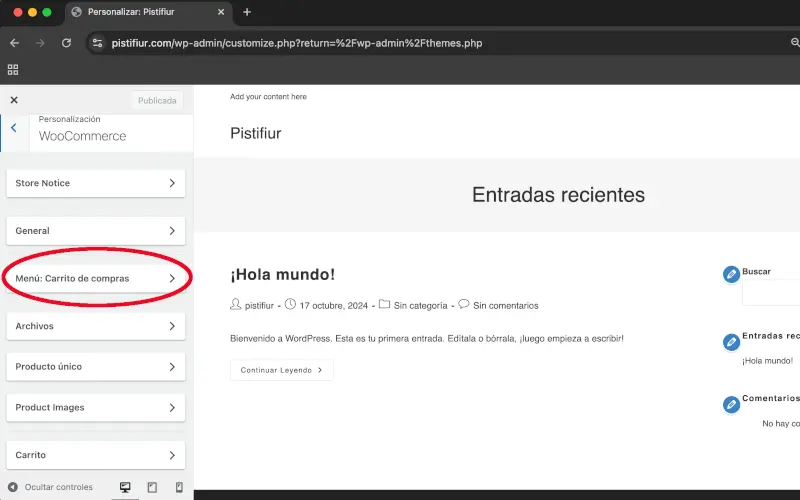The width and height of the screenshot is (800, 500).
Task: Expand General via its chevron
Action: pos(172,231)
